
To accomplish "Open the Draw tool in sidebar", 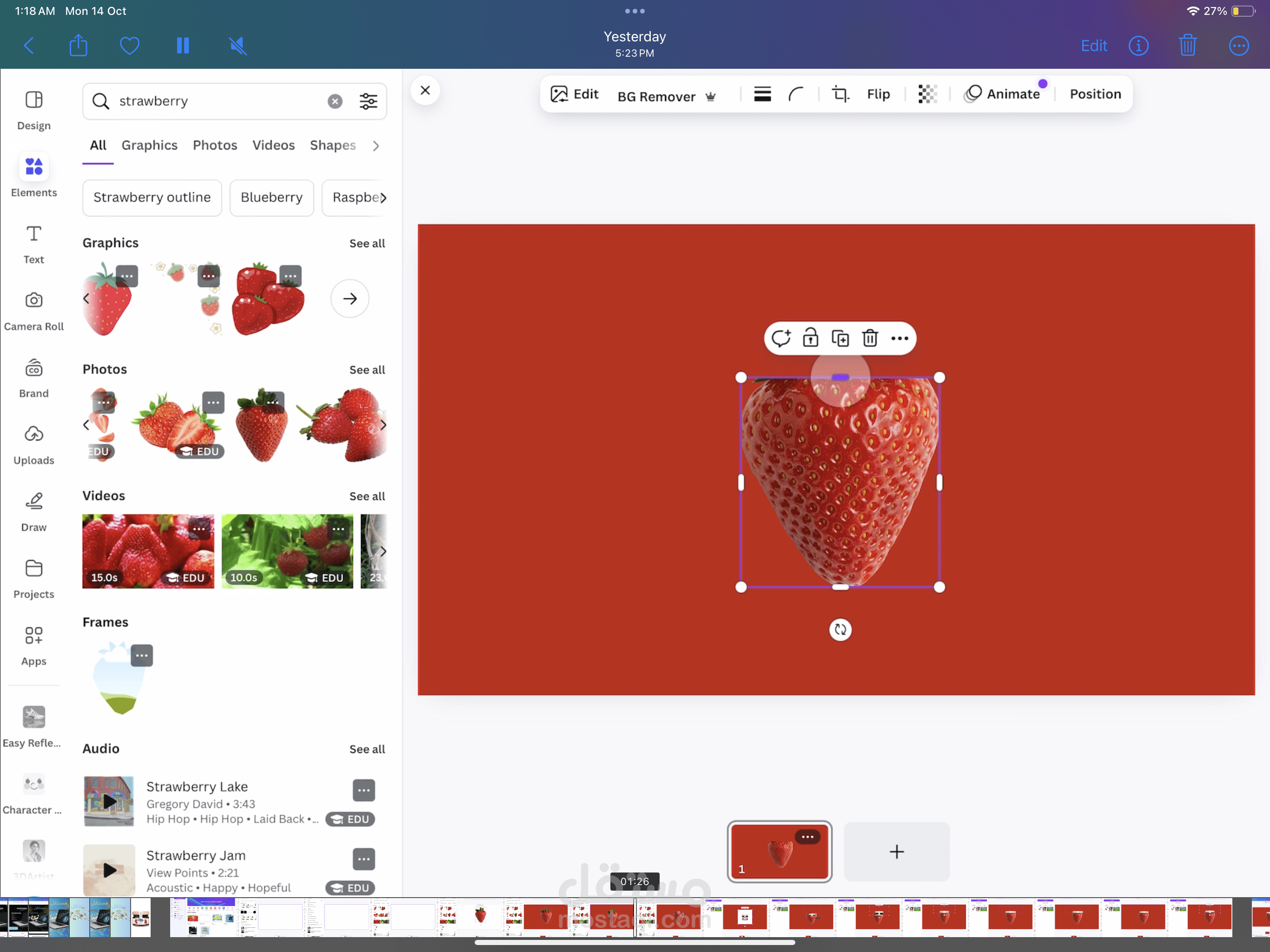I will click(34, 511).
